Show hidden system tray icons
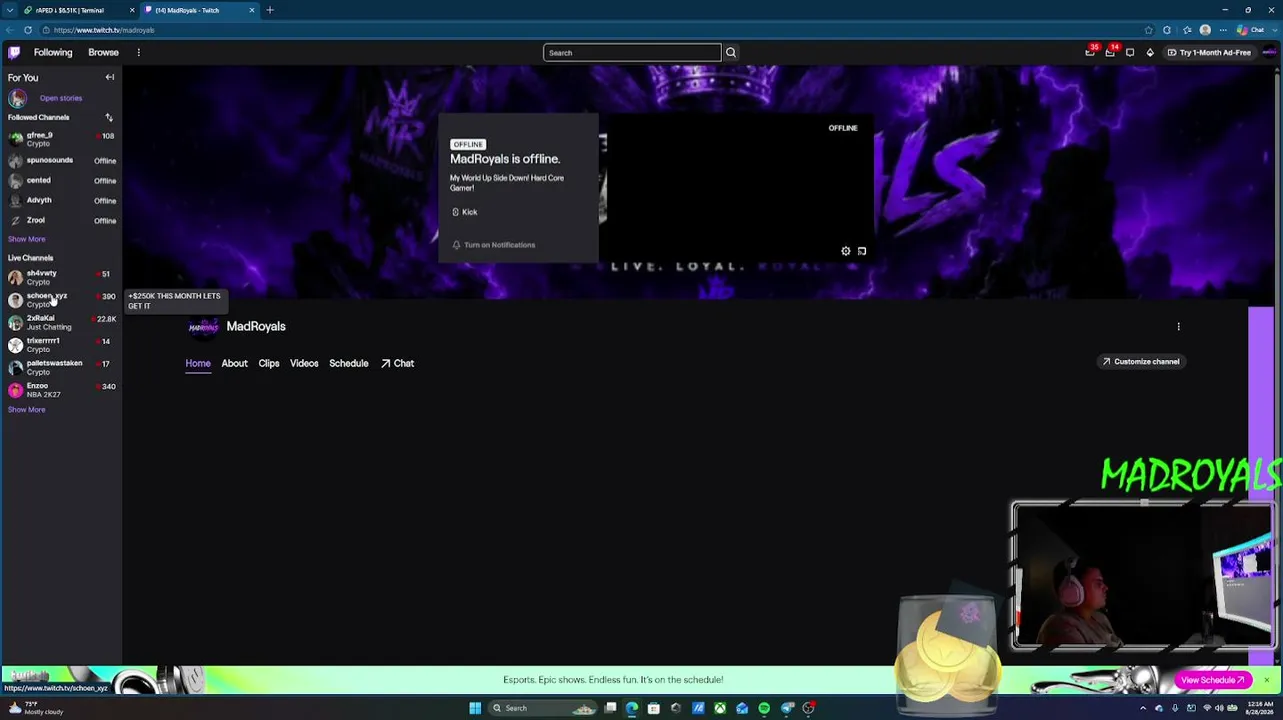 pos(1143,708)
